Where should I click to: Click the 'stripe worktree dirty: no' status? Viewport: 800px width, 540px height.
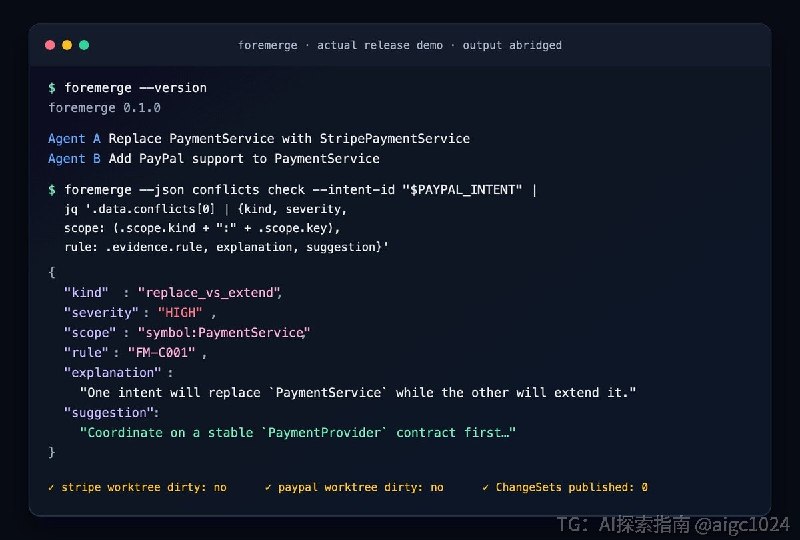tap(138, 487)
